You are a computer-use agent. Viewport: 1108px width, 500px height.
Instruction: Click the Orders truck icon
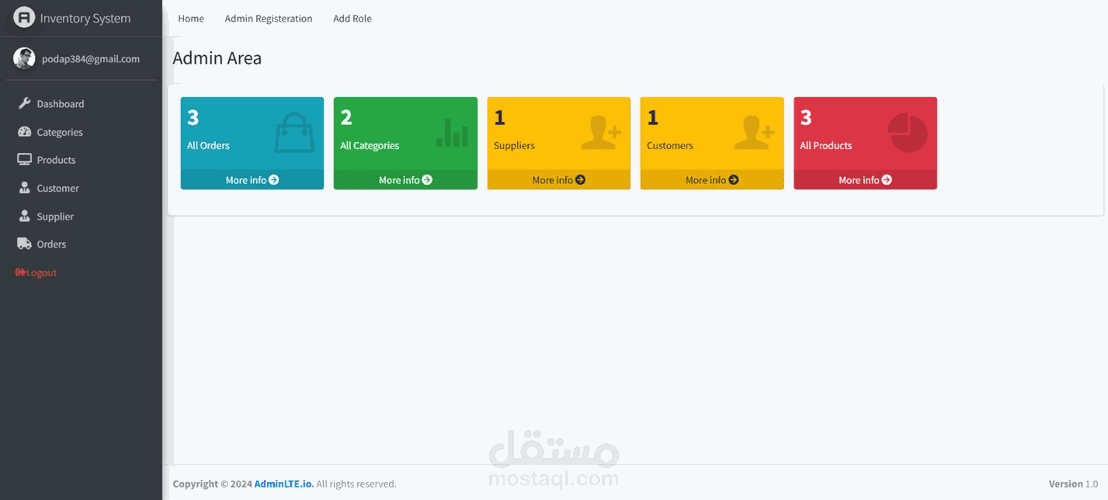point(24,244)
